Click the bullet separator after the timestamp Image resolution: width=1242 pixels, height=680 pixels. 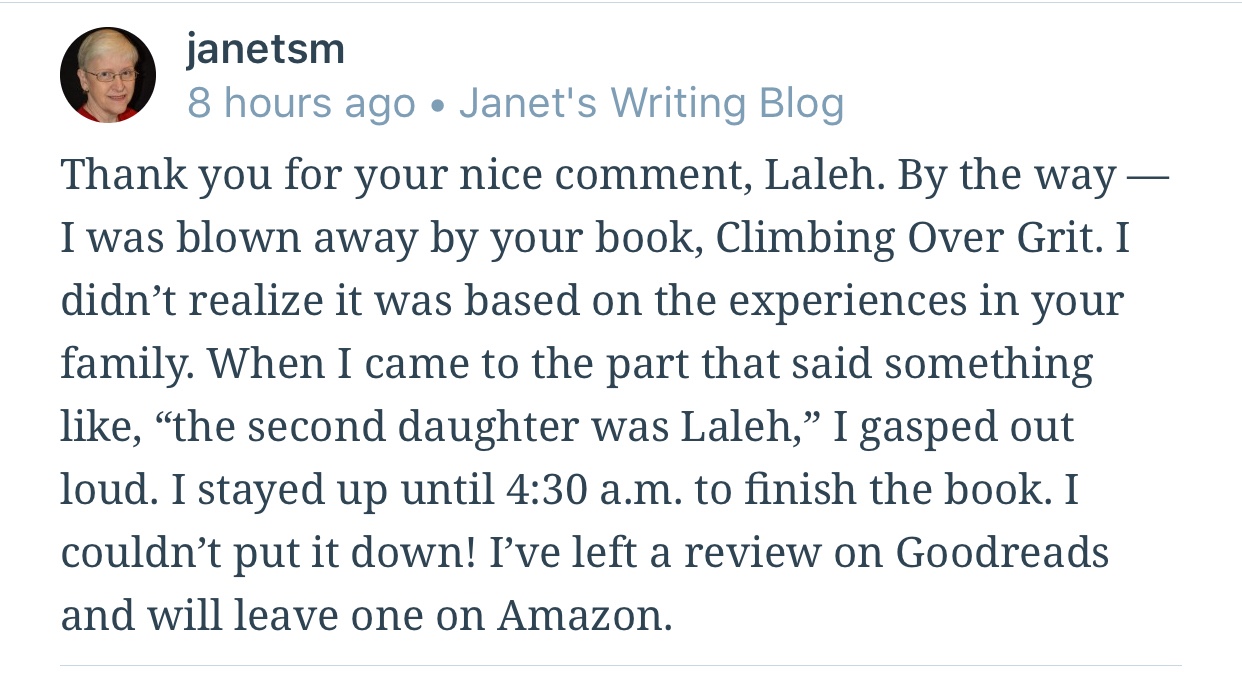437,104
